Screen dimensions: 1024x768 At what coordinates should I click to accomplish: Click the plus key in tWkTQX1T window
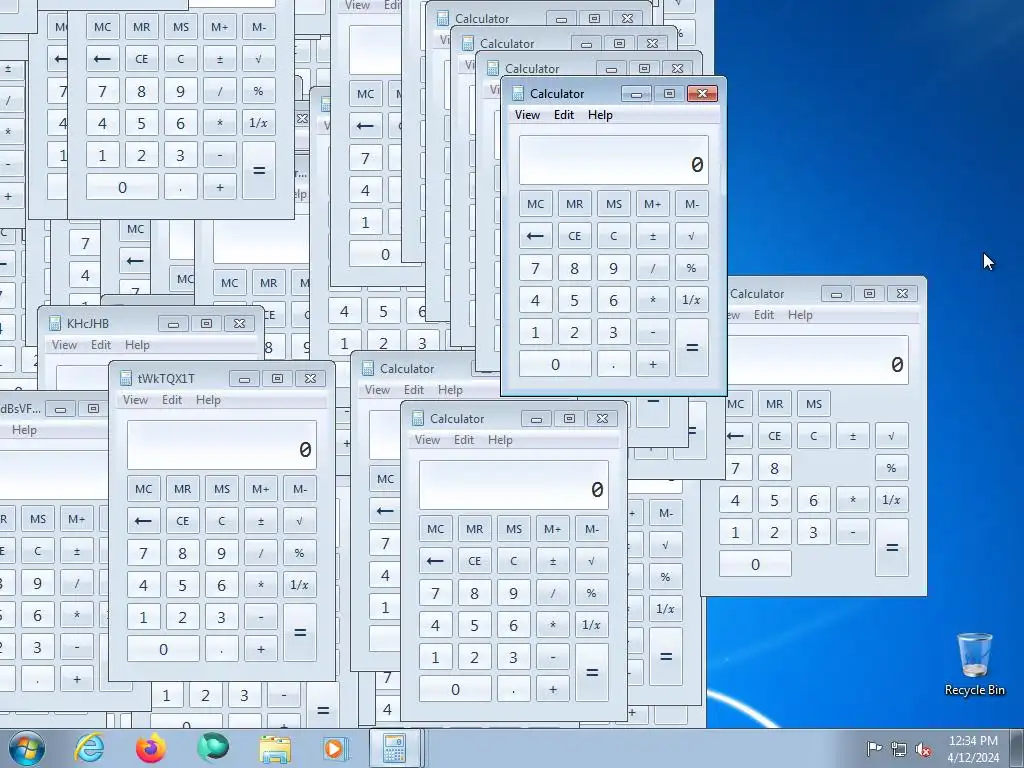click(261, 648)
